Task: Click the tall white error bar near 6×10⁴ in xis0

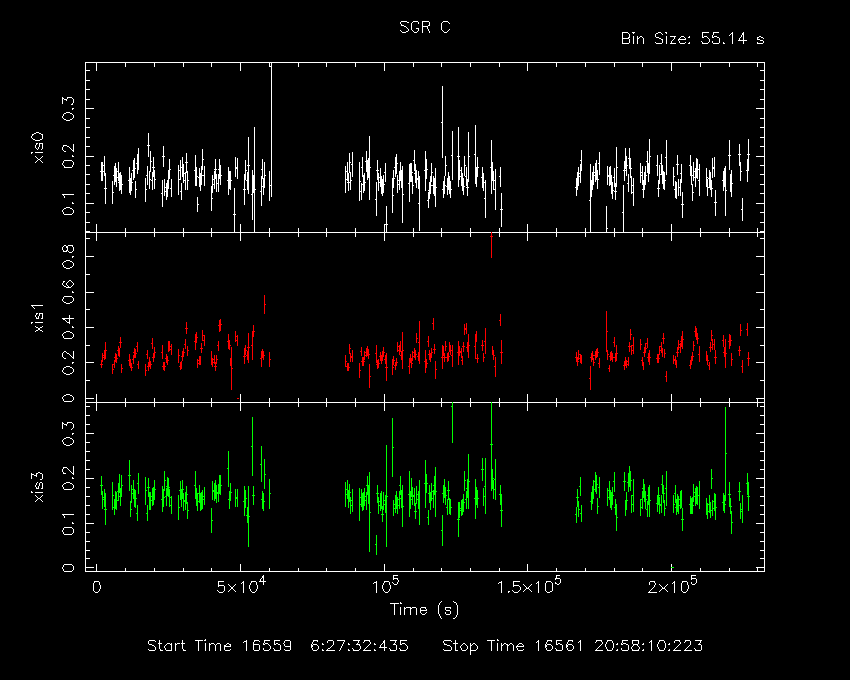Action: pos(271,130)
